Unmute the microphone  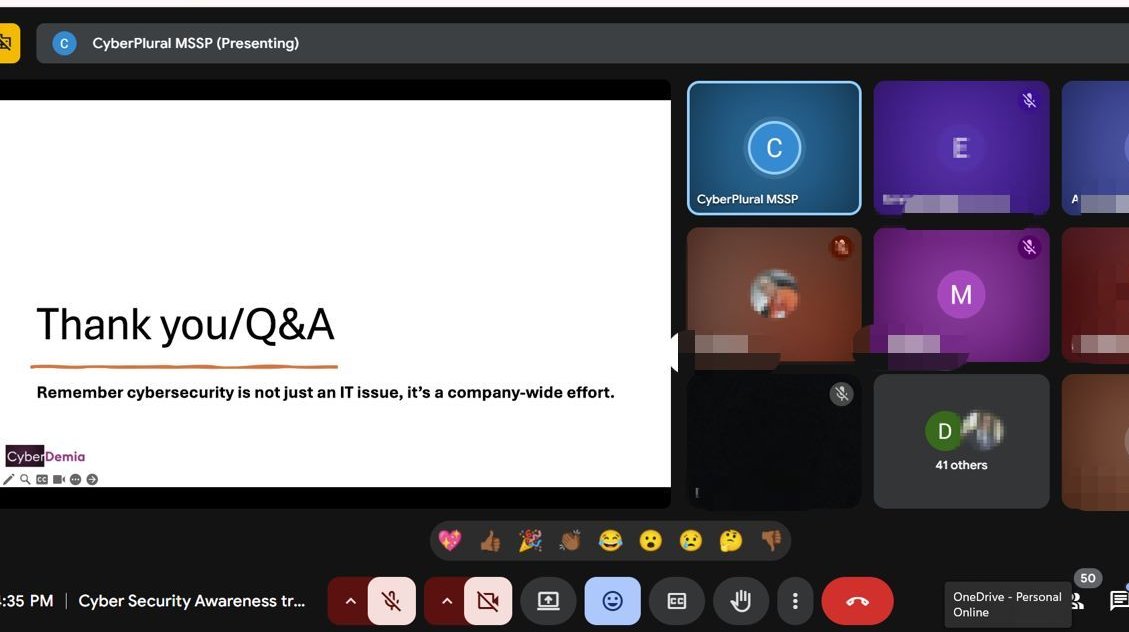point(392,601)
